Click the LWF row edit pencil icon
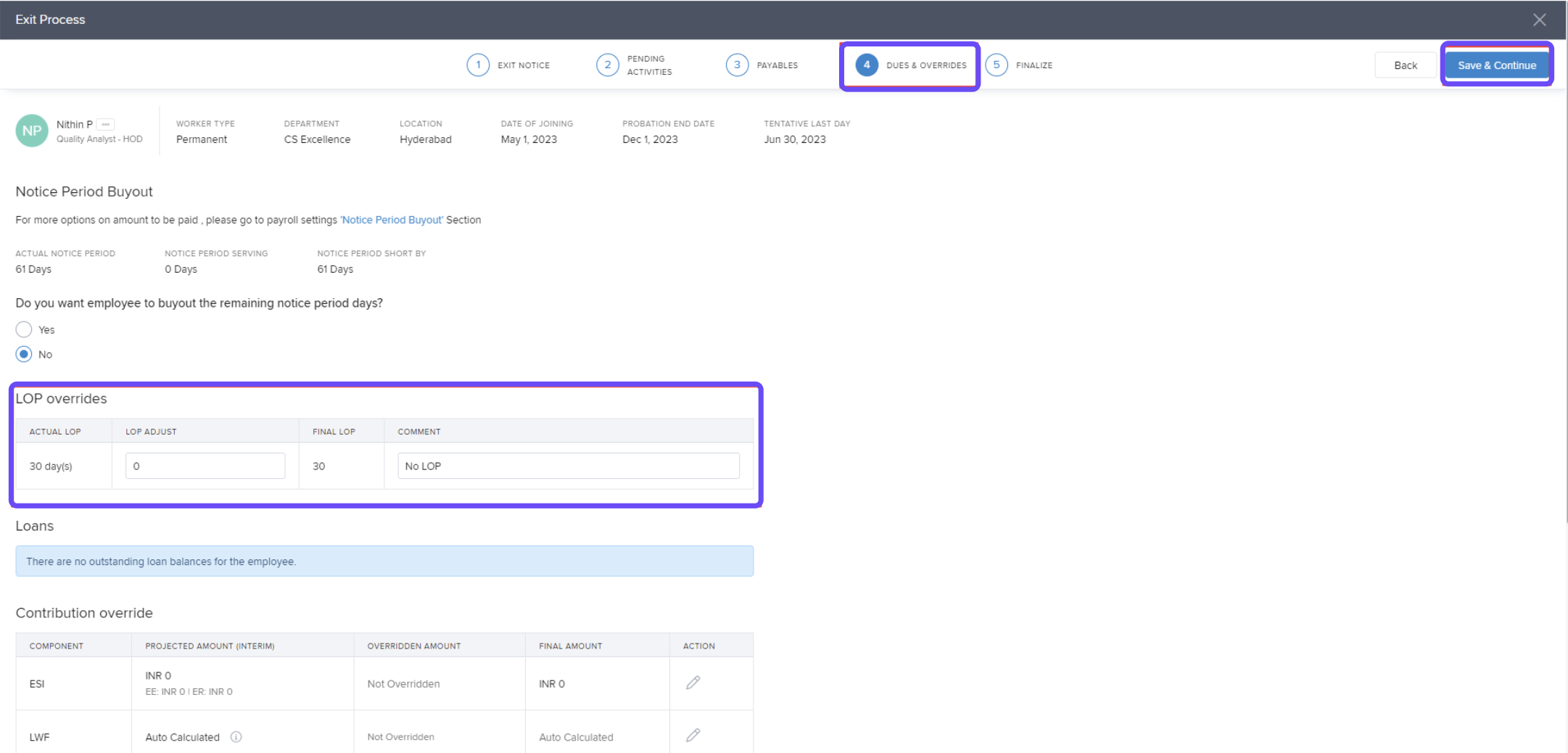Image resolution: width=1568 pixels, height=753 pixels. tap(693, 736)
